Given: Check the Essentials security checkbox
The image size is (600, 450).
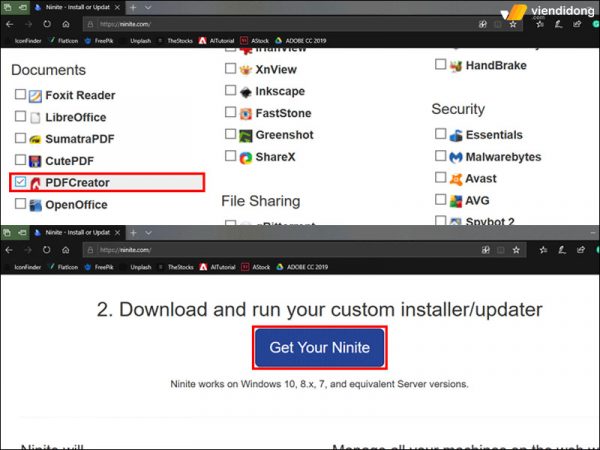Looking at the screenshot, I should [x=441, y=135].
